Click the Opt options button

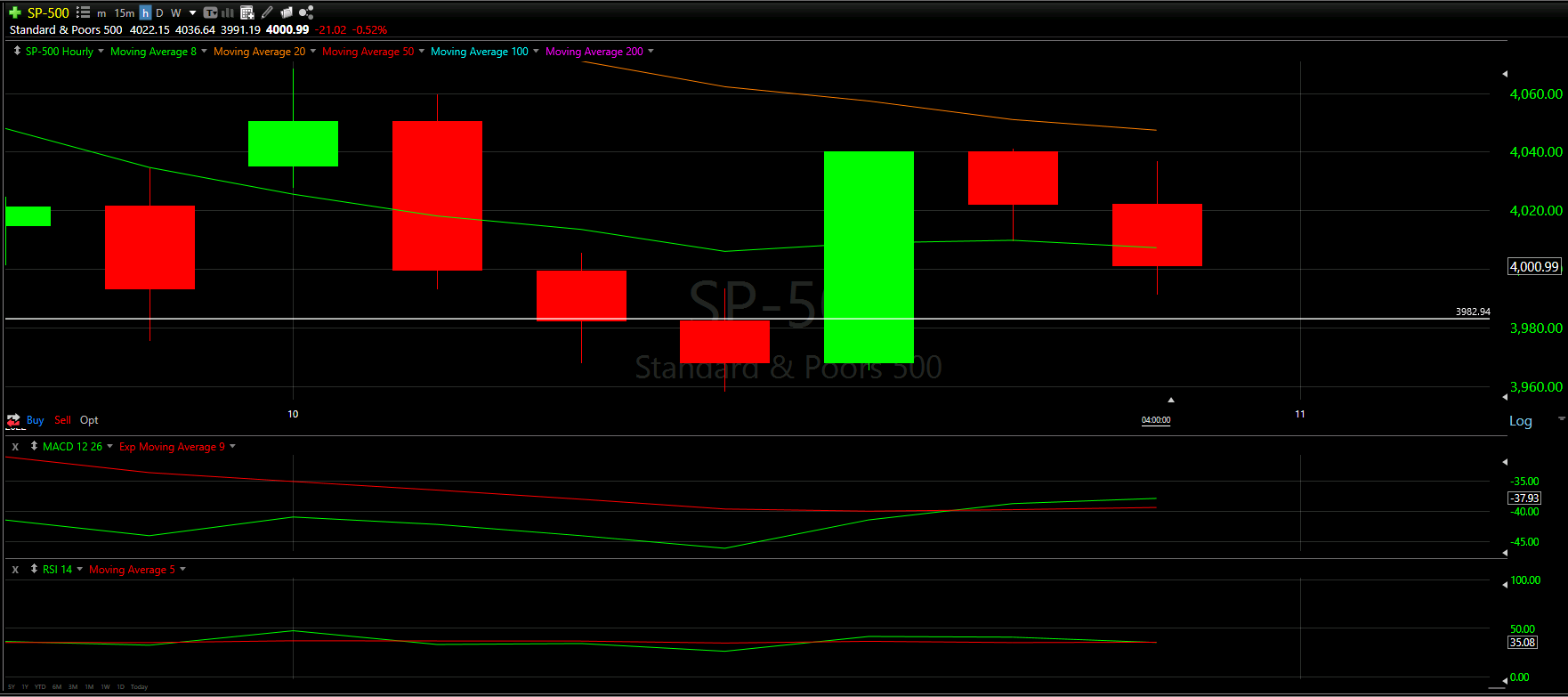coord(89,420)
